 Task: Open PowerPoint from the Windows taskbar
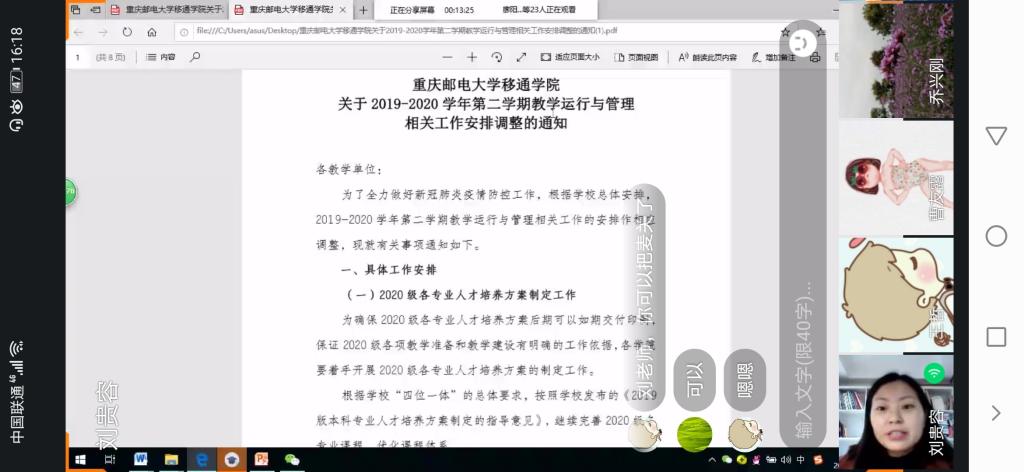point(261,459)
